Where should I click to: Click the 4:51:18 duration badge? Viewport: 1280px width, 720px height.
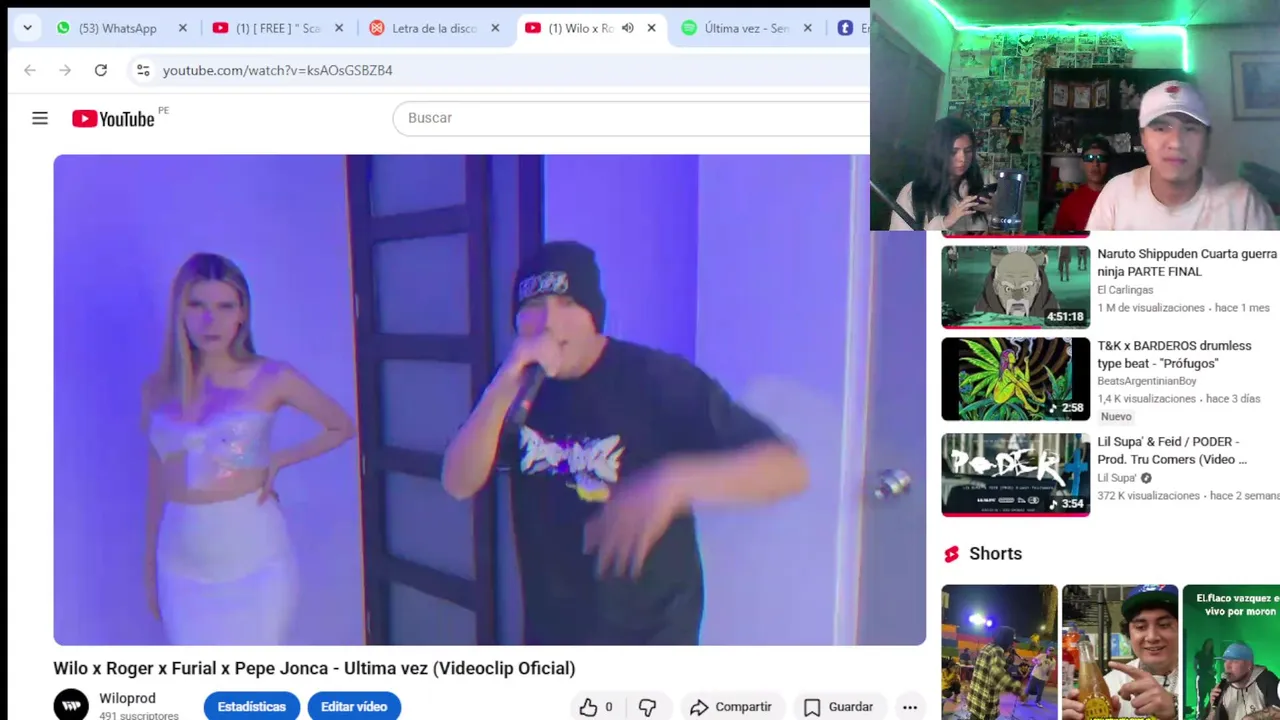(1065, 317)
